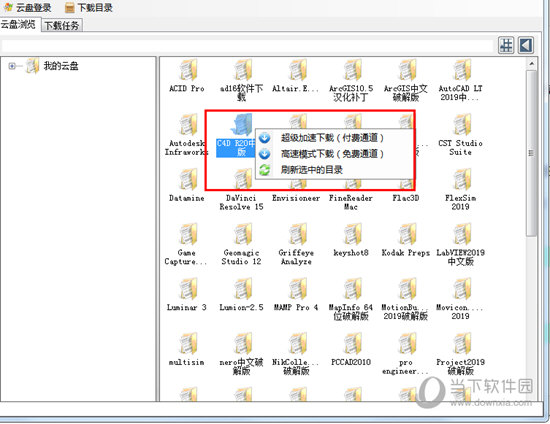Viewport: 550px width, 424px height.
Task: Open the 云盘登录 cloud login button
Action: pyautogui.click(x=27, y=7)
